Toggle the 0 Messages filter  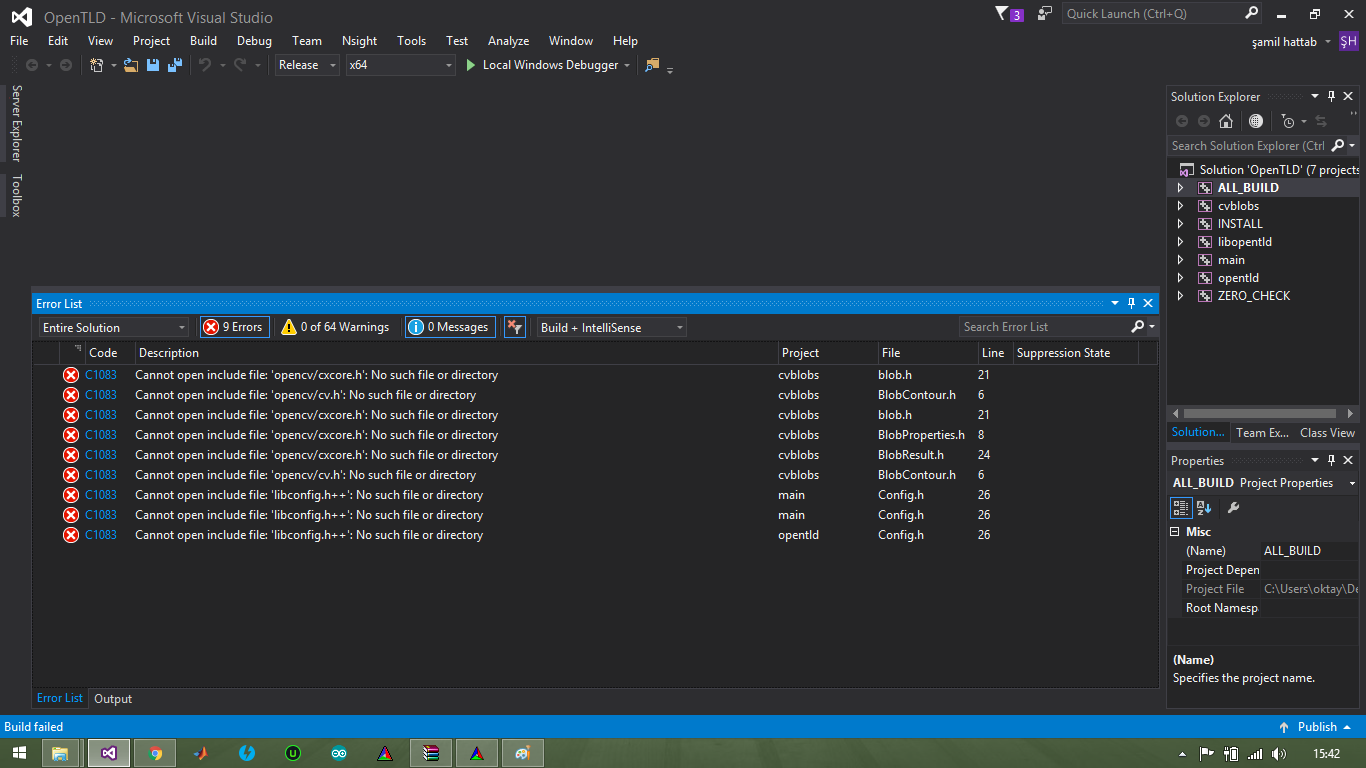click(449, 327)
